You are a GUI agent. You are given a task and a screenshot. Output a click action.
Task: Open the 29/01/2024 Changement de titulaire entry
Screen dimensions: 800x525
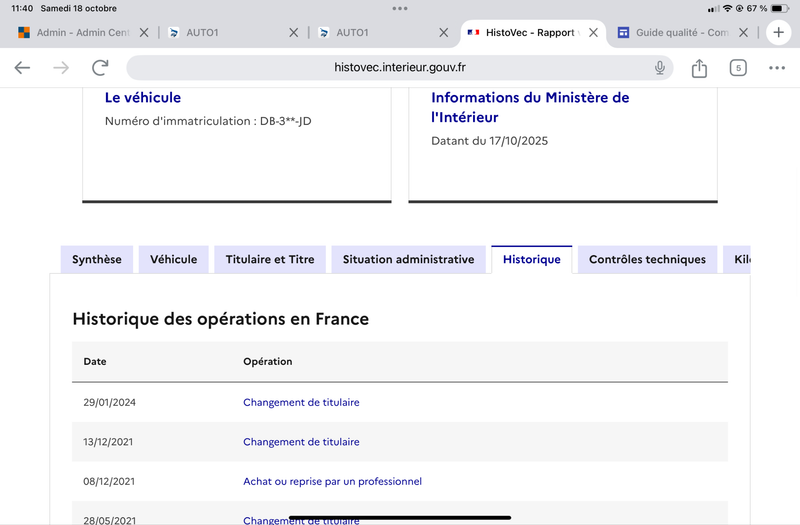tap(301, 402)
